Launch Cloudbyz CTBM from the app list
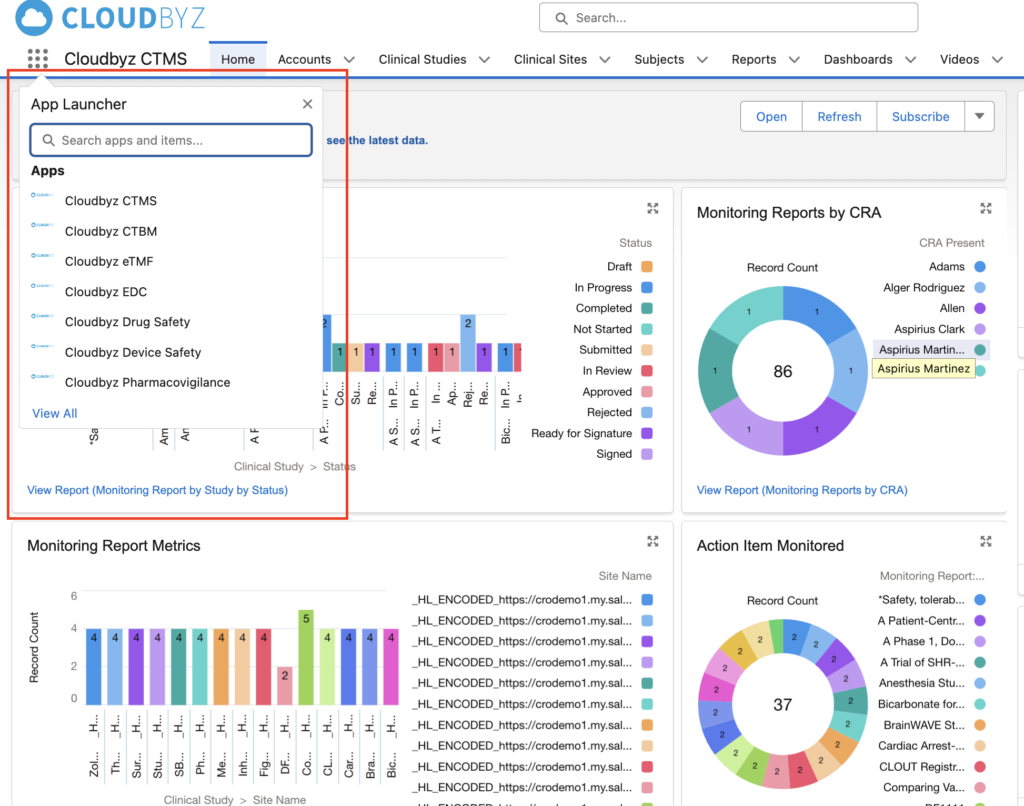 (110, 231)
